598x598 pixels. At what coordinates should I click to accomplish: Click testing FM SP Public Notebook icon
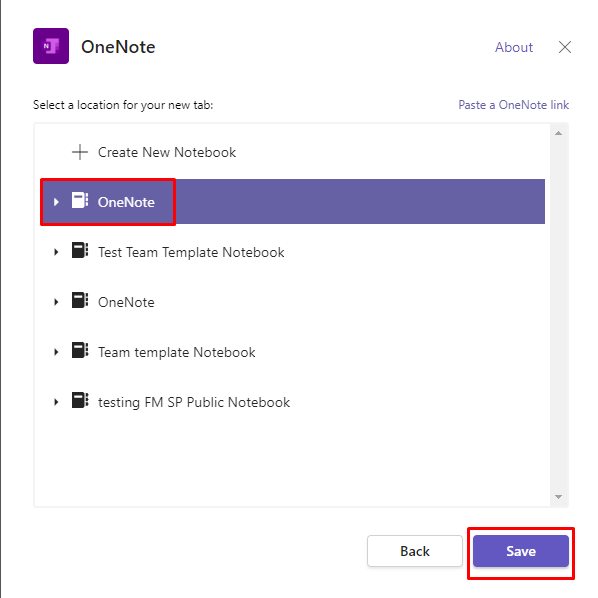[x=80, y=400]
